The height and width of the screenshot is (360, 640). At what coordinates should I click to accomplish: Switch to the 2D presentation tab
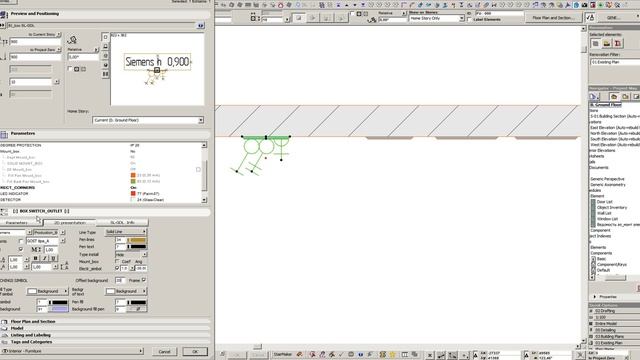tap(70, 223)
